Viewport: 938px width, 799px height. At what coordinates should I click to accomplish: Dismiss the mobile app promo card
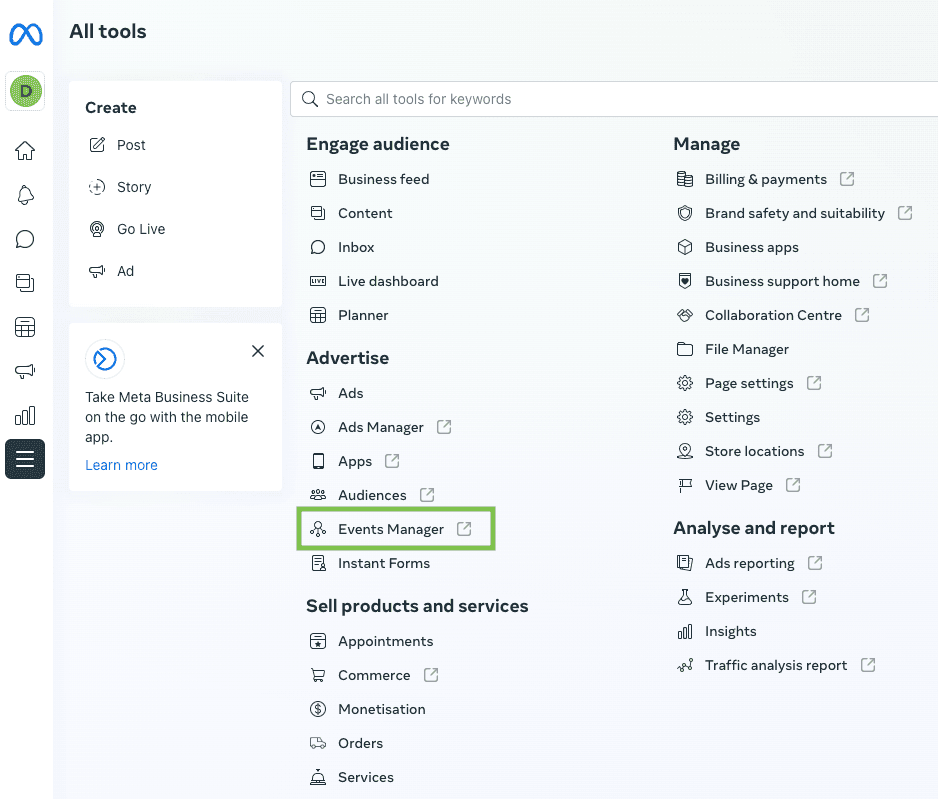(x=258, y=351)
